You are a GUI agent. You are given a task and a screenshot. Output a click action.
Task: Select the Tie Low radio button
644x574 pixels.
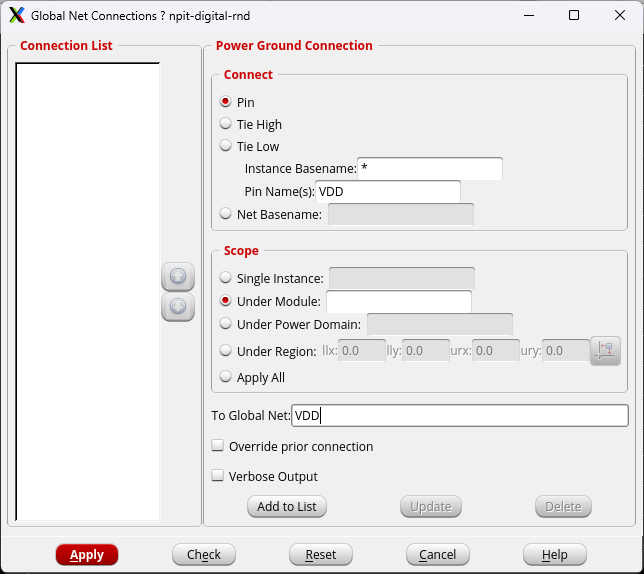pyautogui.click(x=225, y=146)
